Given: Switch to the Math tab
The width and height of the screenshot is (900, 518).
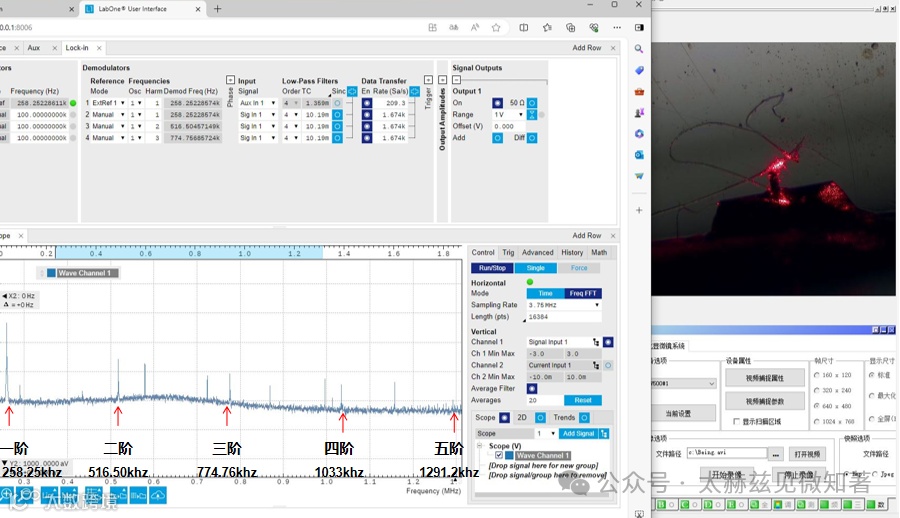Looking at the screenshot, I should [x=599, y=253].
